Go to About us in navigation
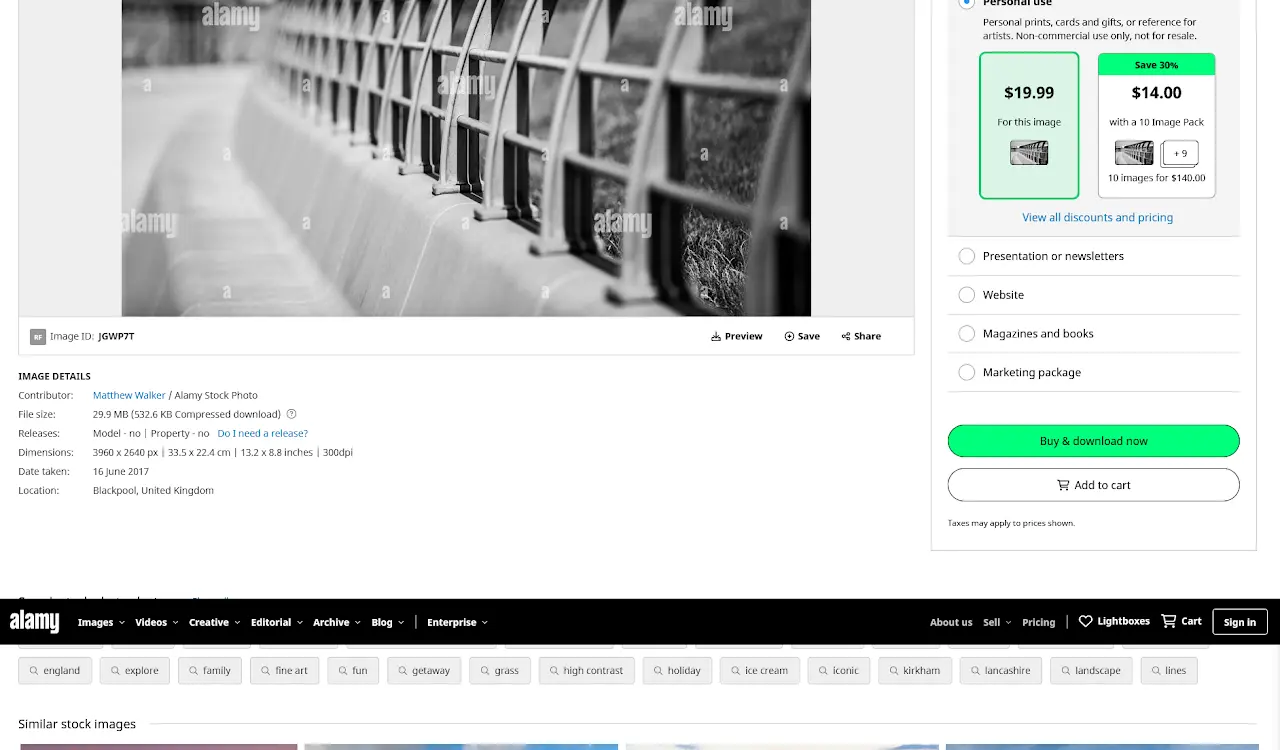The height and width of the screenshot is (750, 1280). [x=950, y=622]
